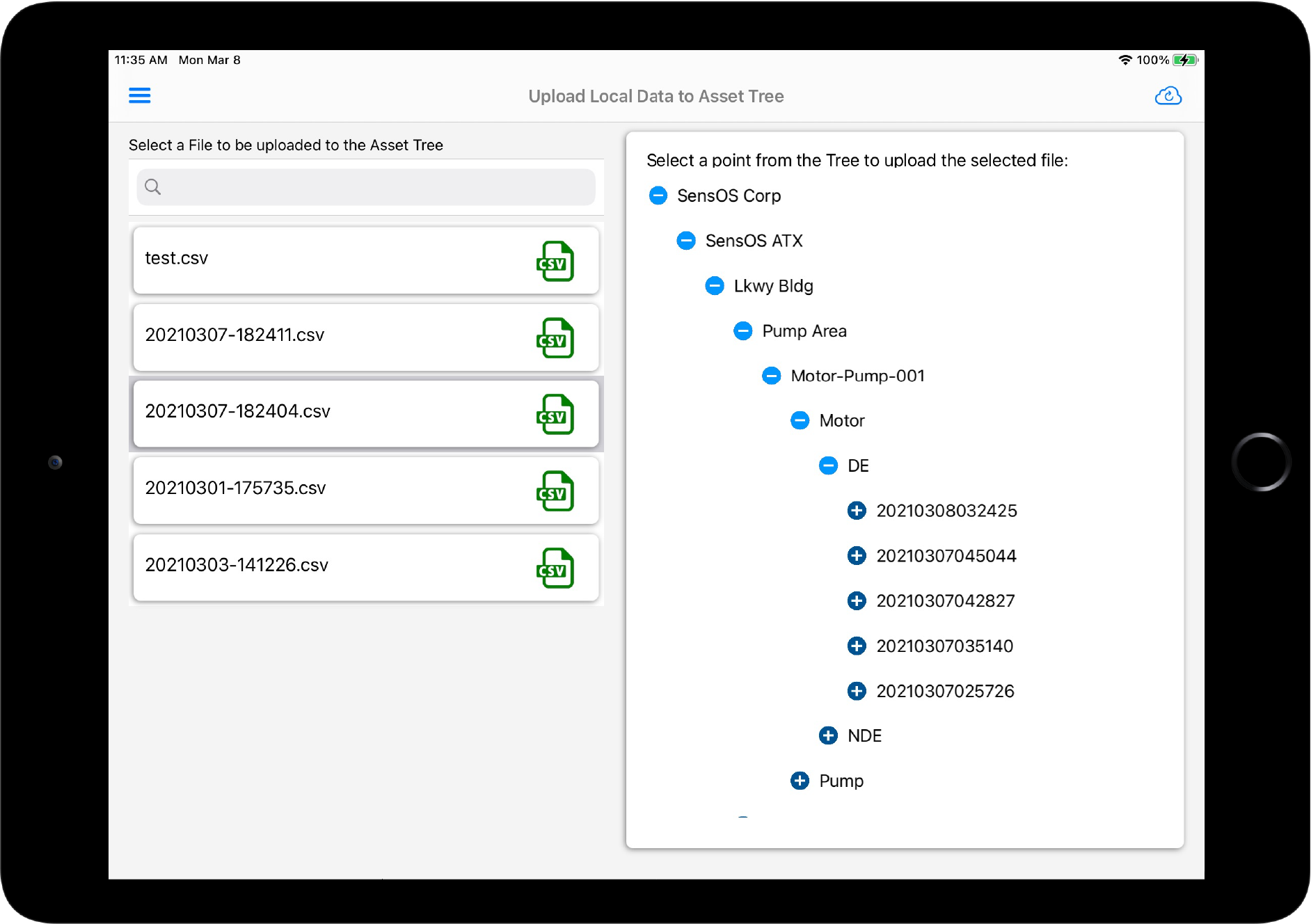Choose the 20210307042827 tree entry

pos(946,600)
